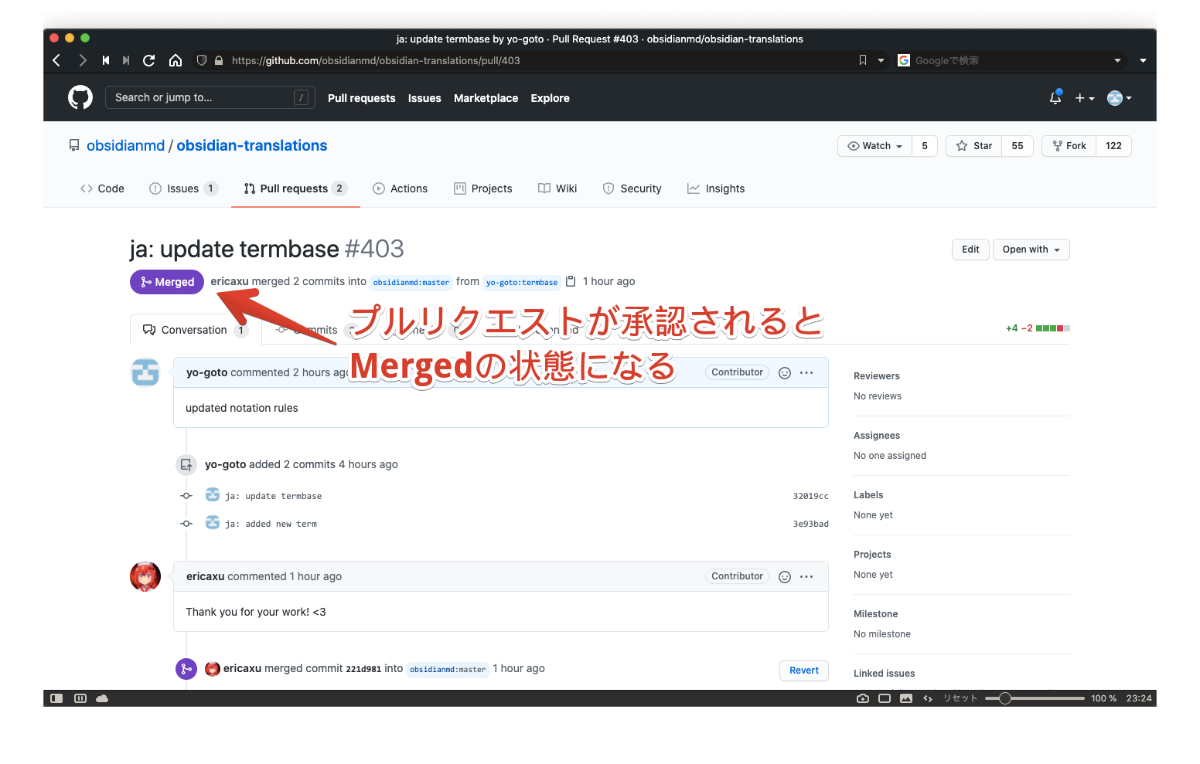The height and width of the screenshot is (764, 1200).
Task: Go back with the browser back arrow
Action: click(56, 60)
